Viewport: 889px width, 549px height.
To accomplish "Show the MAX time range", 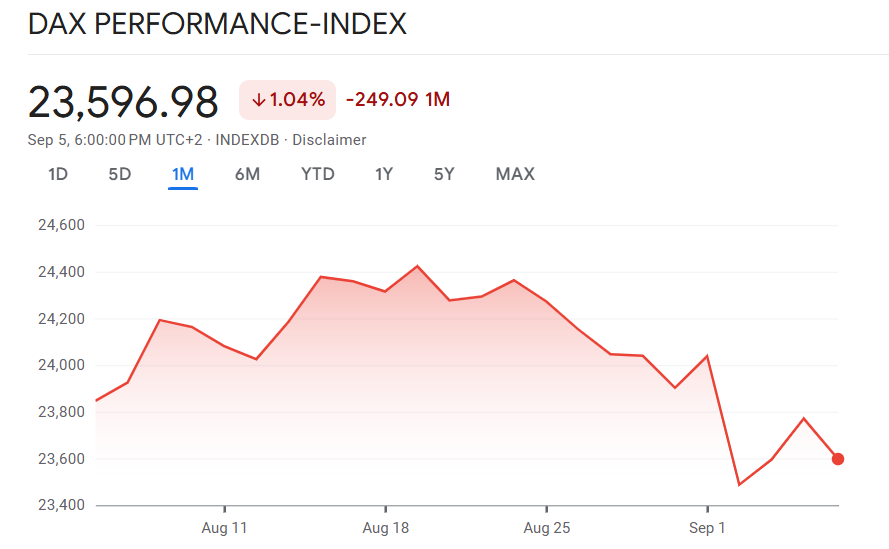I will click(515, 174).
